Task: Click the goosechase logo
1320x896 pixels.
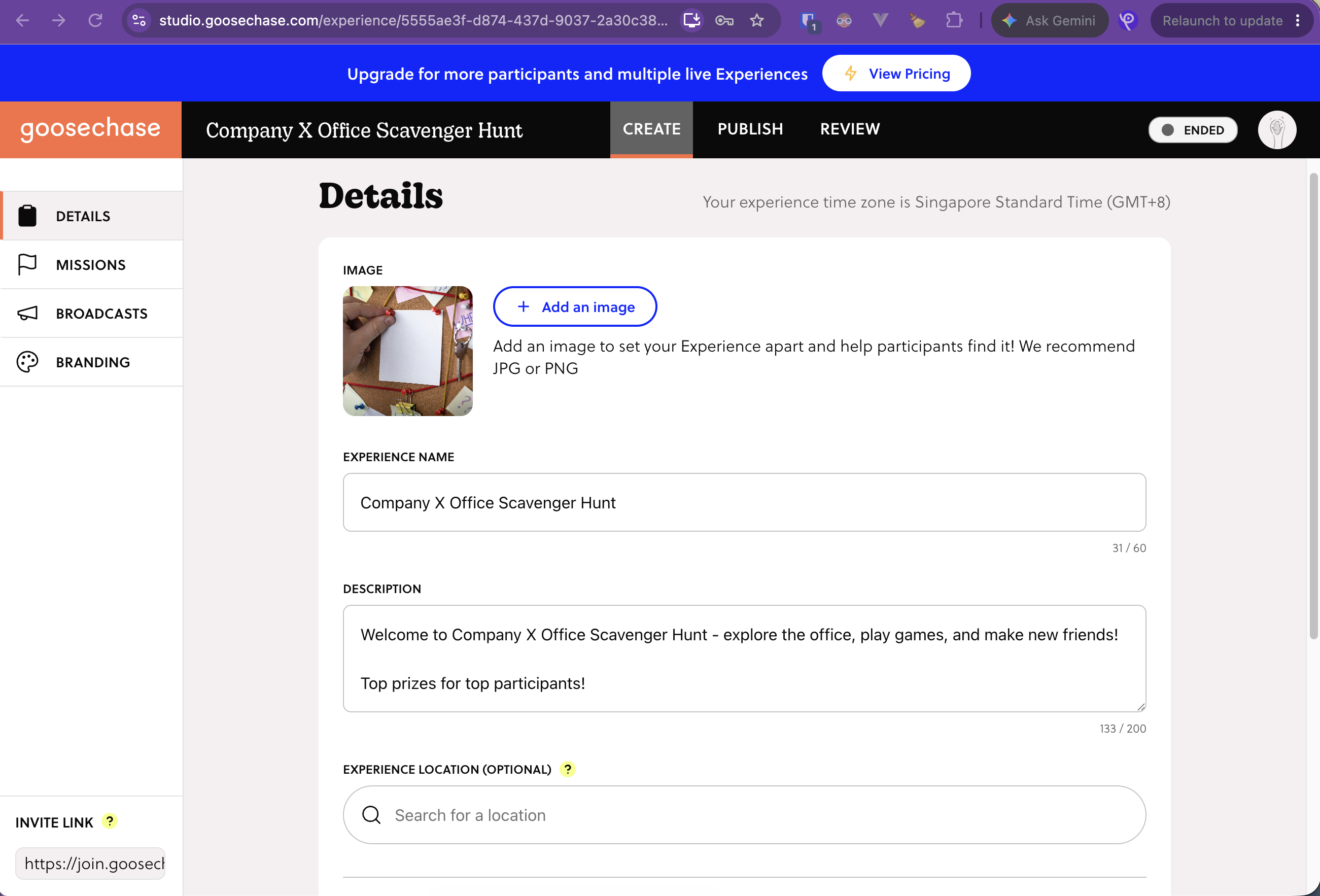Action: [x=91, y=129]
